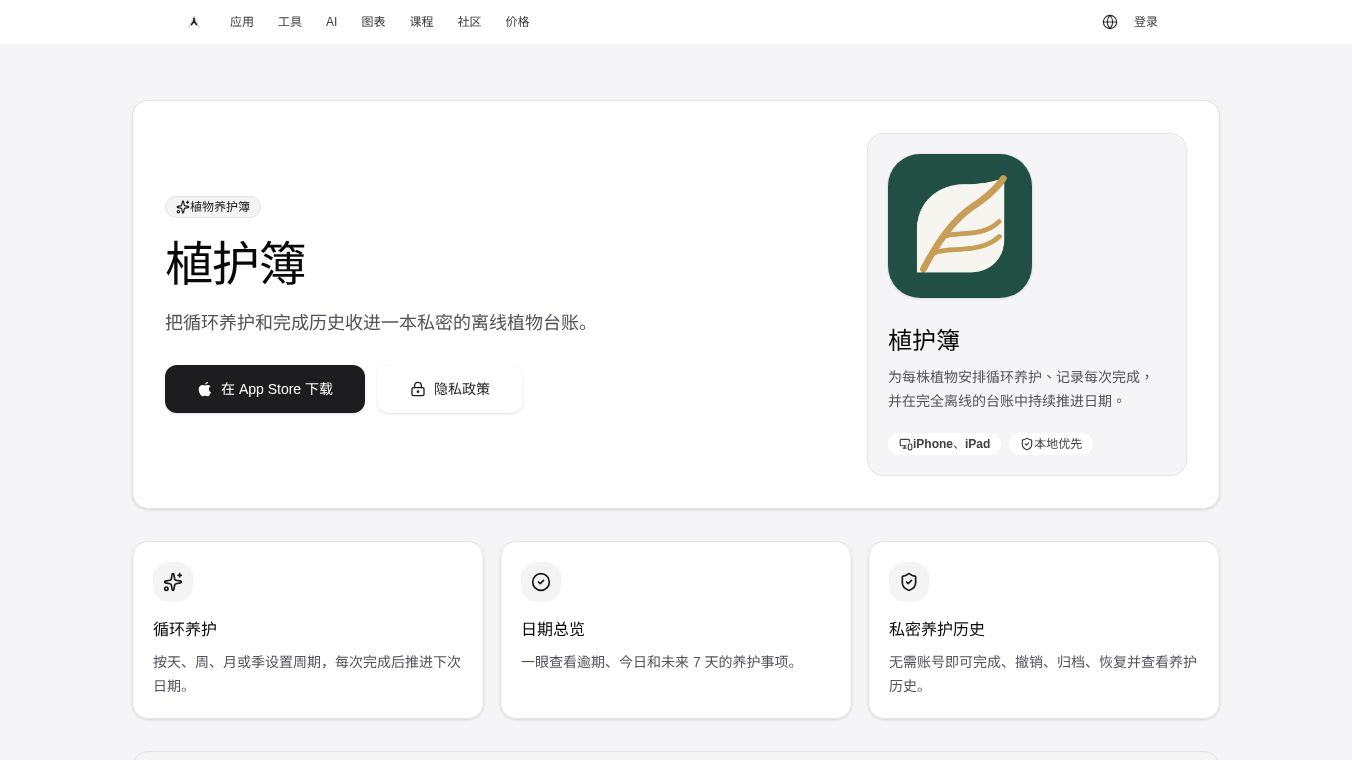Click the tagline 把循环养护和完成历史收进一本私密的离线植物台账
The width and height of the screenshot is (1352, 760).
[x=379, y=322]
